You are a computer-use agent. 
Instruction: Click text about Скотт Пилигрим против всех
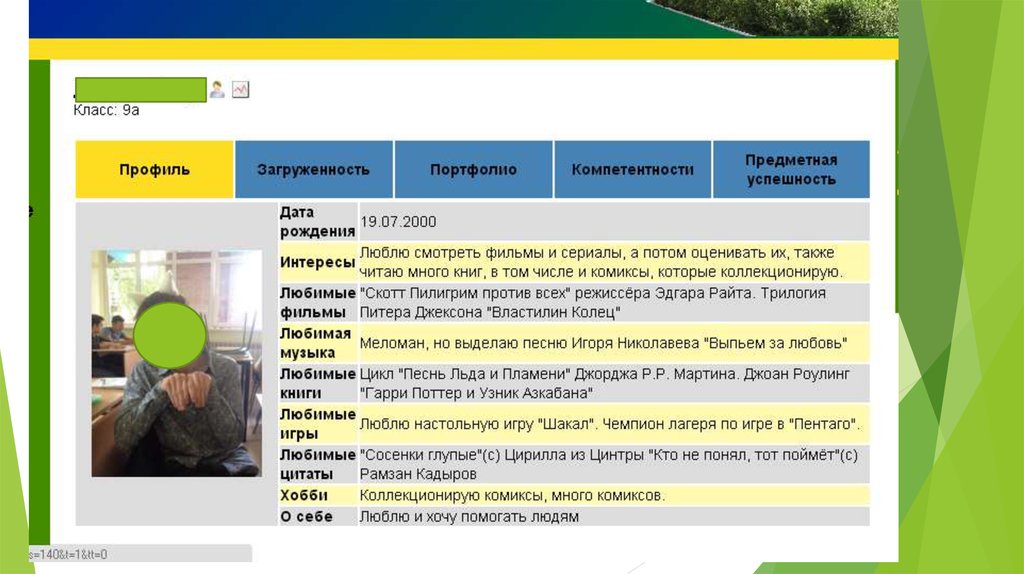tap(592, 302)
